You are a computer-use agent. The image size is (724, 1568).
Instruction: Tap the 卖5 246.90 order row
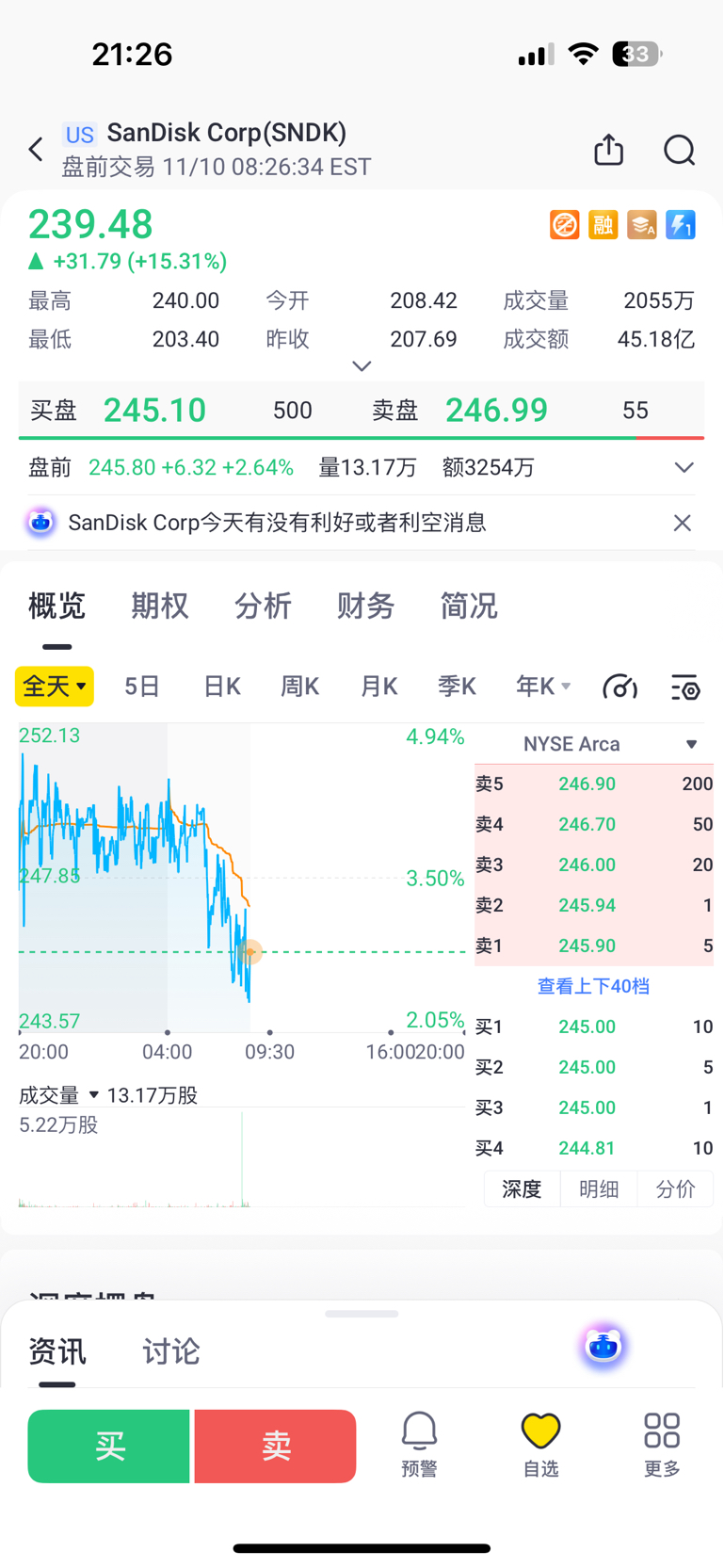(x=594, y=784)
